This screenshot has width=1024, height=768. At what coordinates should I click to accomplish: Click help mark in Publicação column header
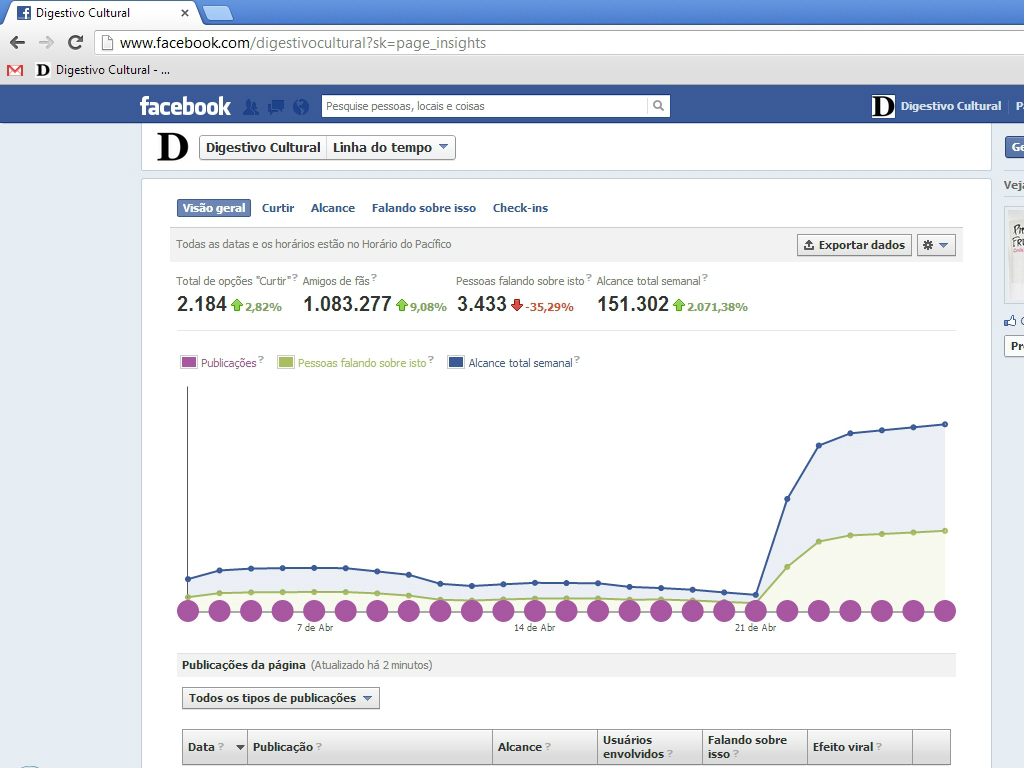tap(319, 746)
